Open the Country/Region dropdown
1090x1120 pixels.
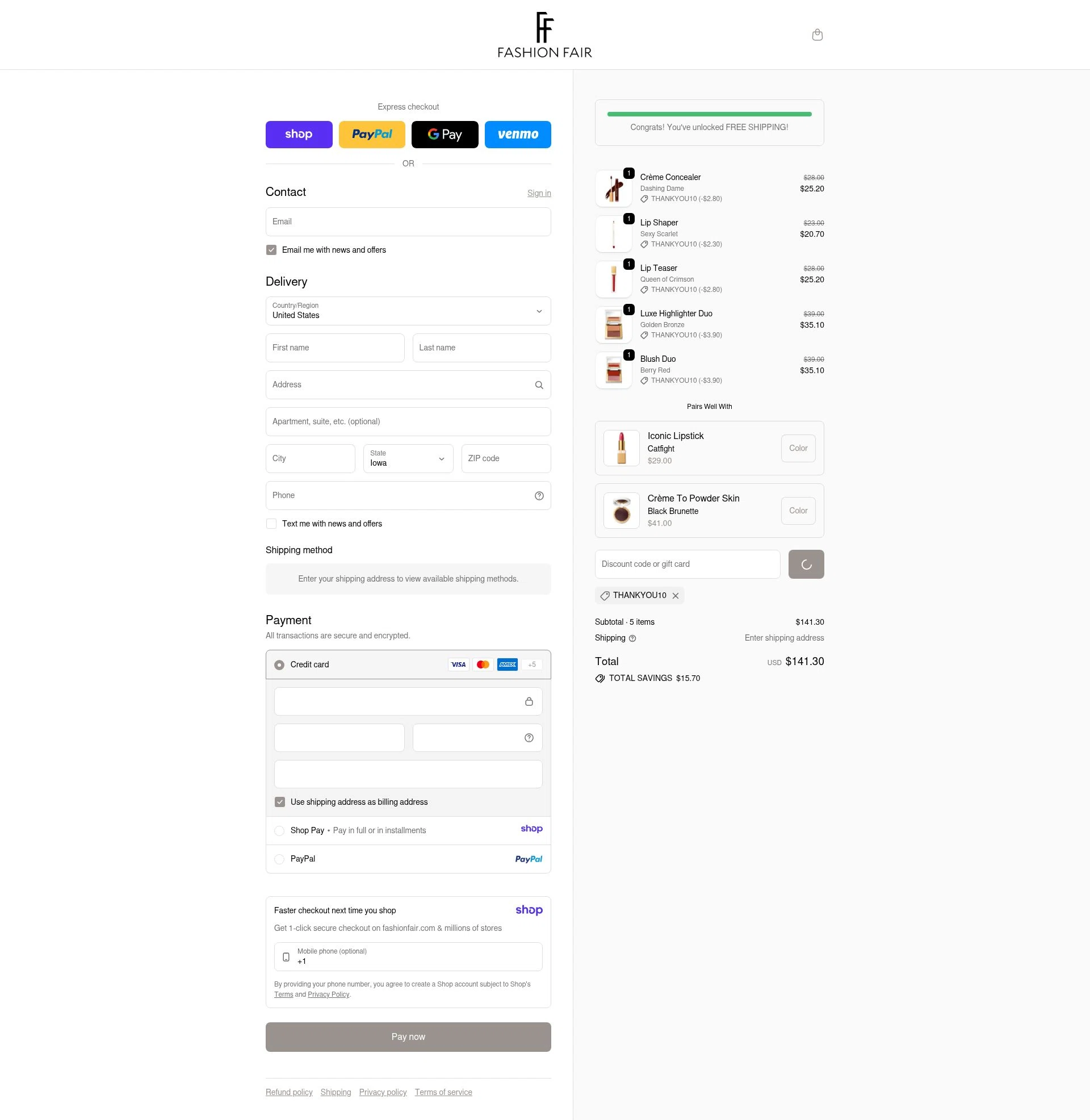408,311
